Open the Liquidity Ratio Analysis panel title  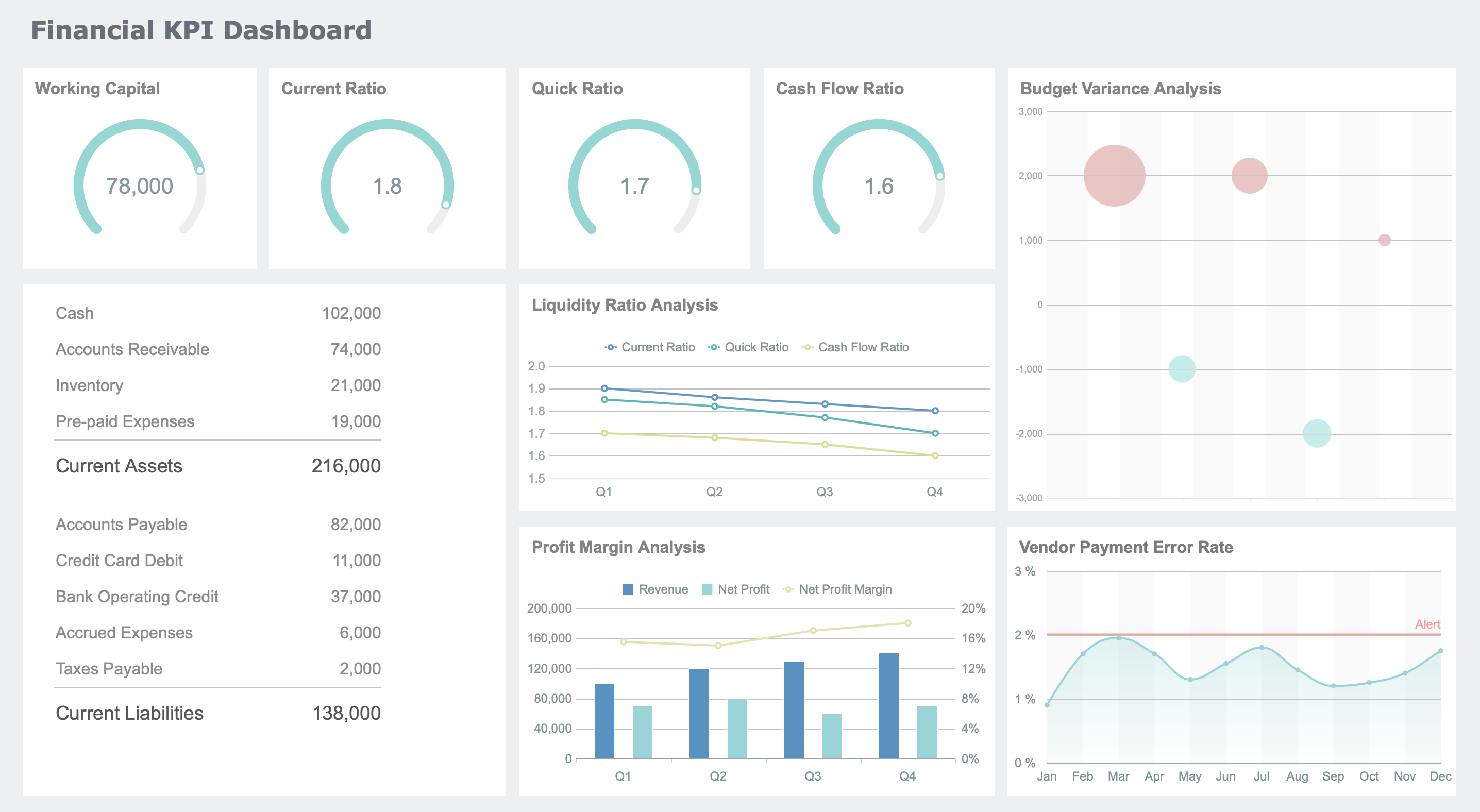625,305
